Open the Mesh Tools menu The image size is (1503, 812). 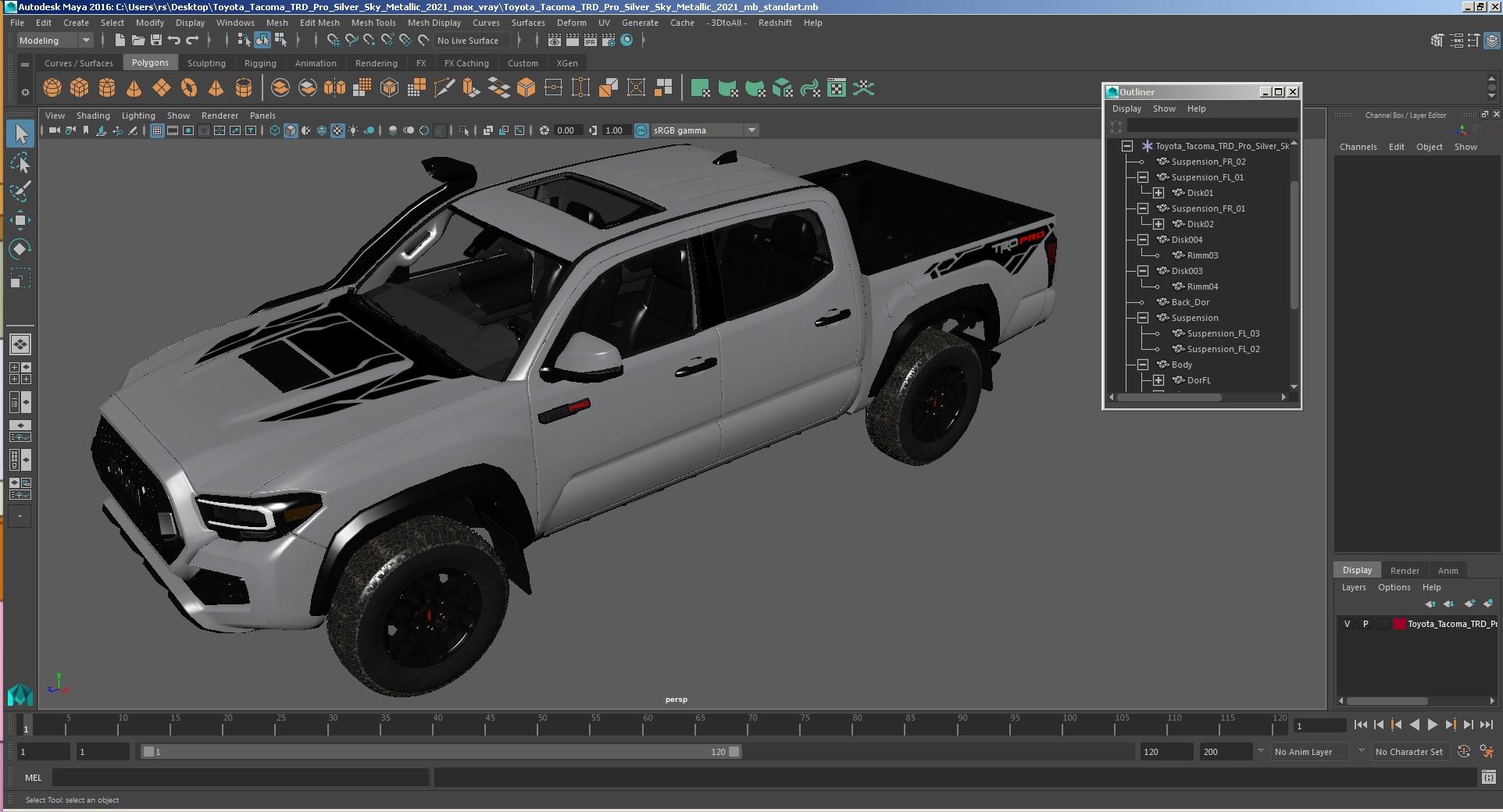click(x=373, y=23)
